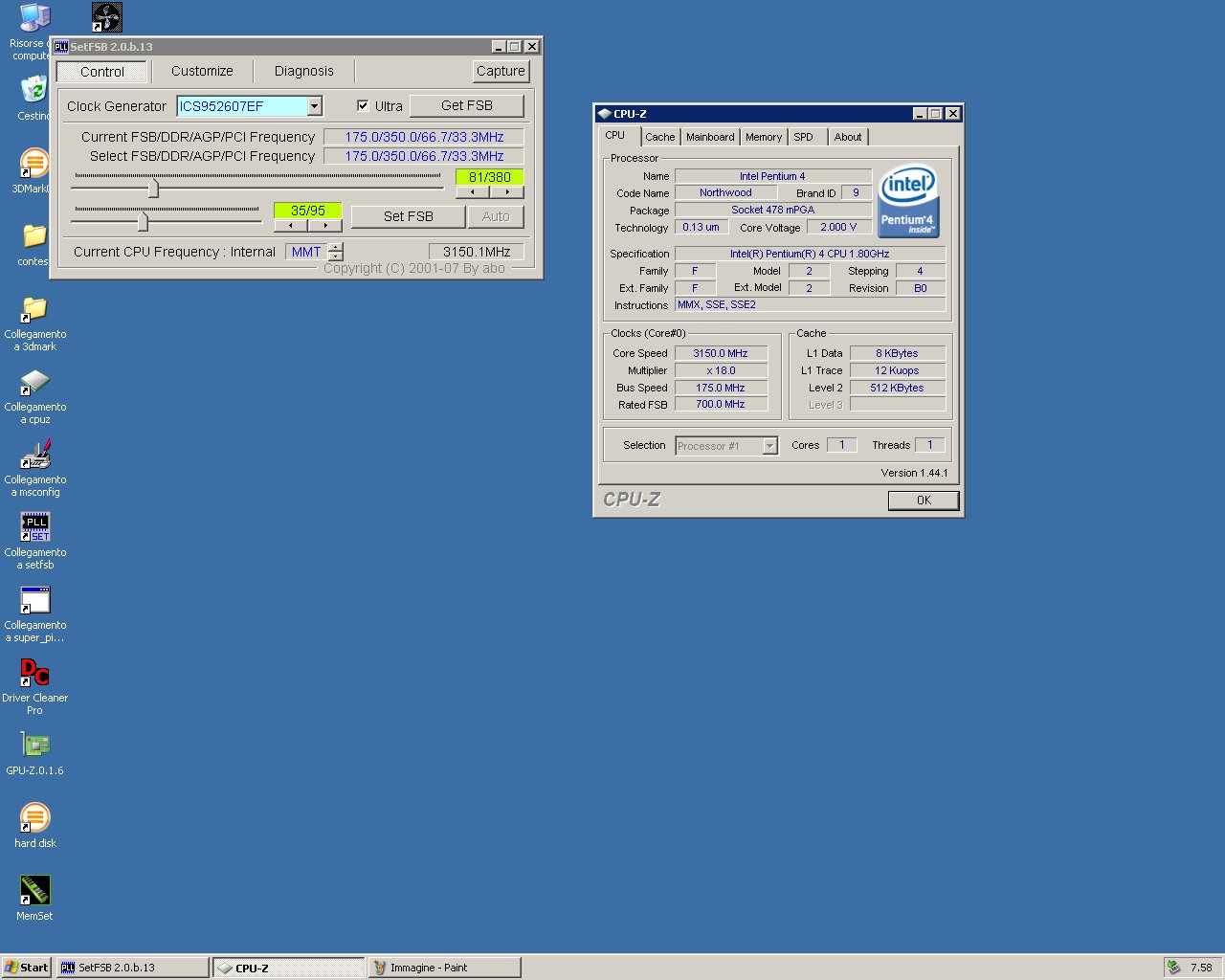1225x980 pixels.
Task: Click the Level 2 512 KBytes value
Action: click(897, 388)
